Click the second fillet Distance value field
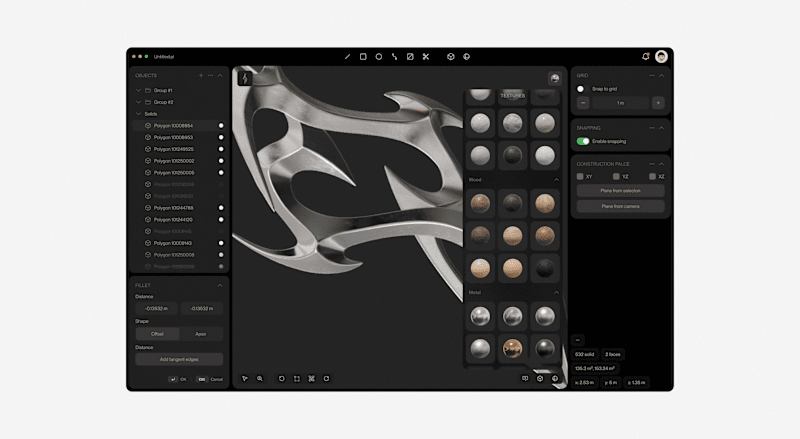Screen dimensions: 800x439 tap(202, 308)
